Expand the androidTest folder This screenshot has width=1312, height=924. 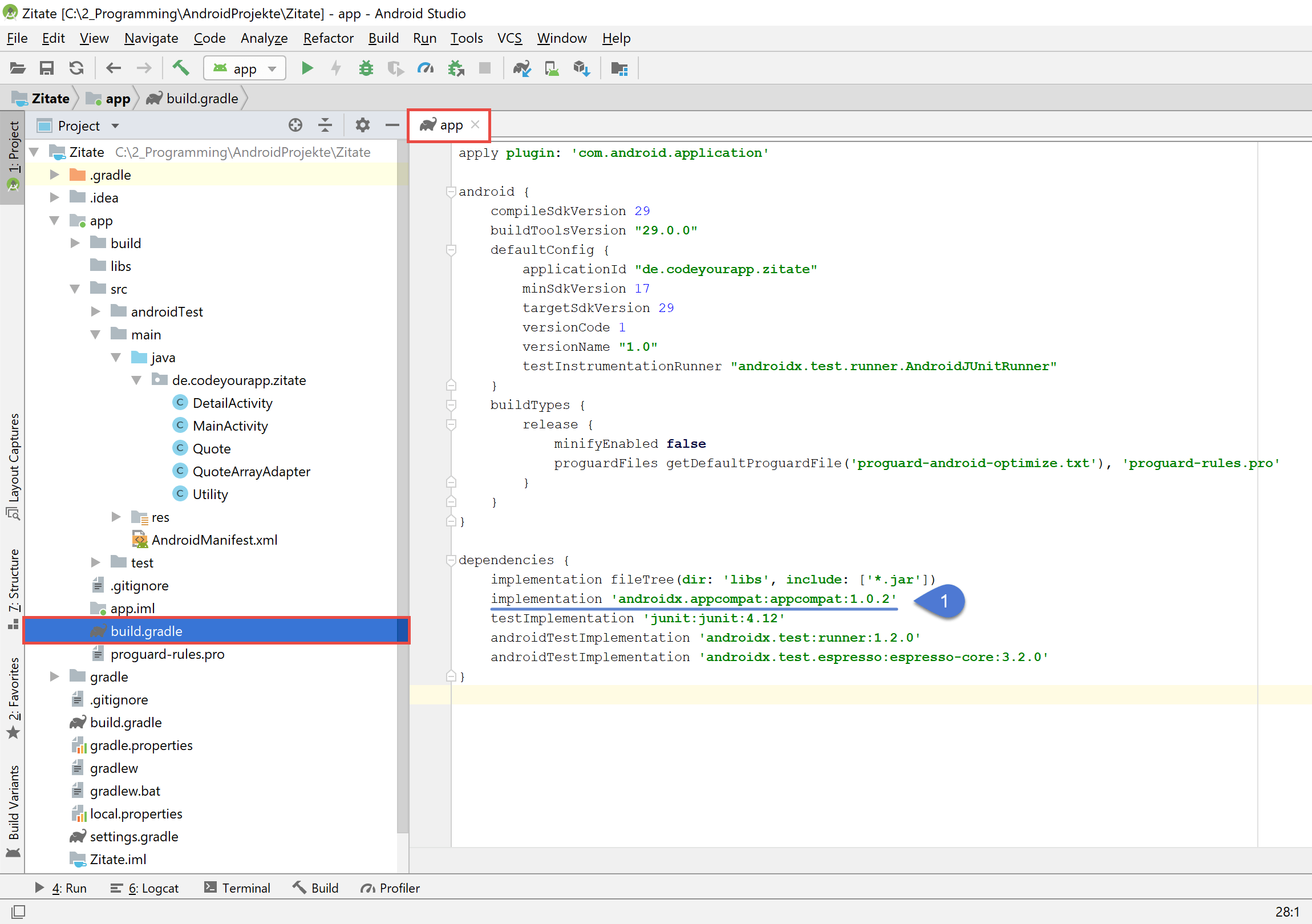(x=96, y=312)
